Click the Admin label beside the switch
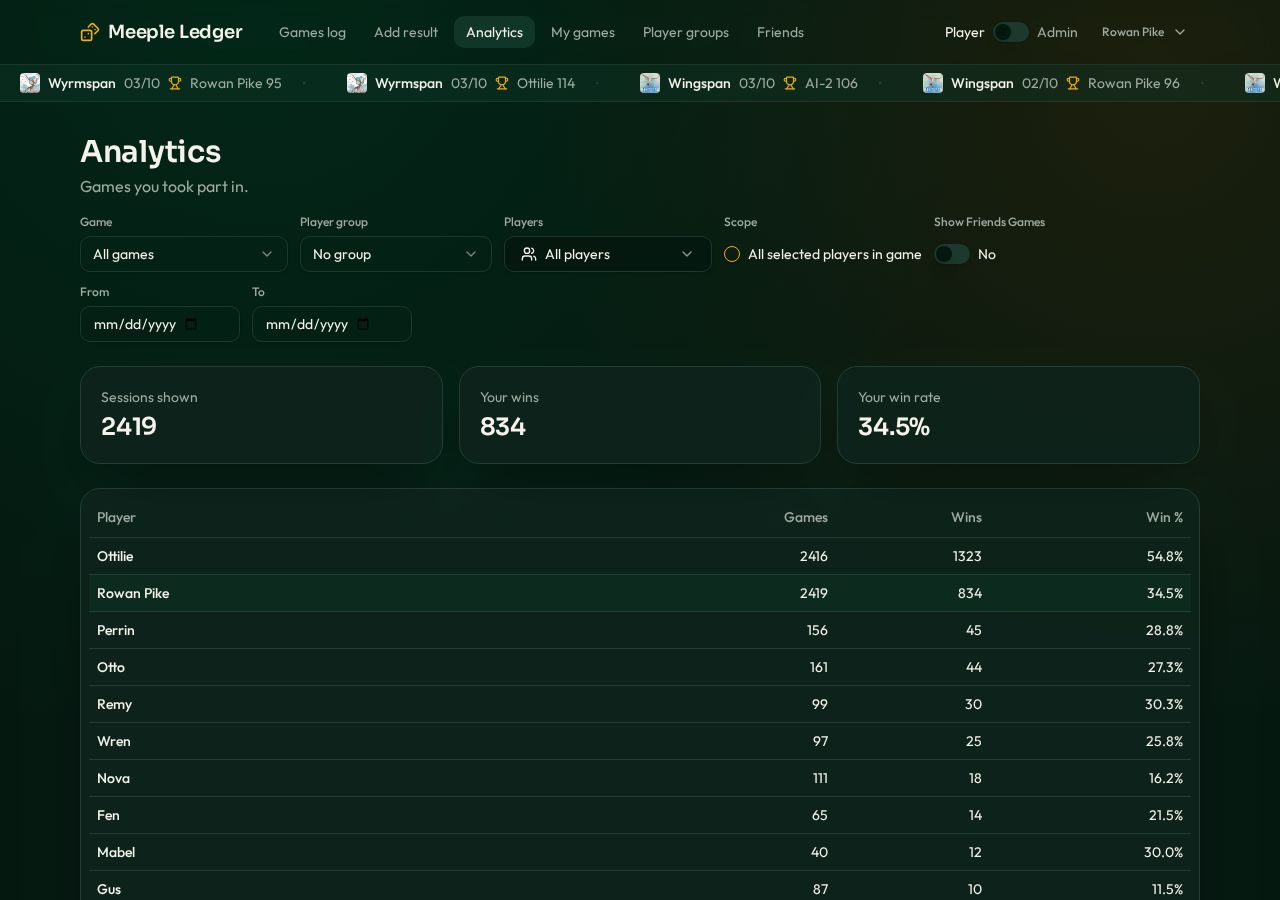This screenshot has width=1280, height=900. tap(1057, 32)
